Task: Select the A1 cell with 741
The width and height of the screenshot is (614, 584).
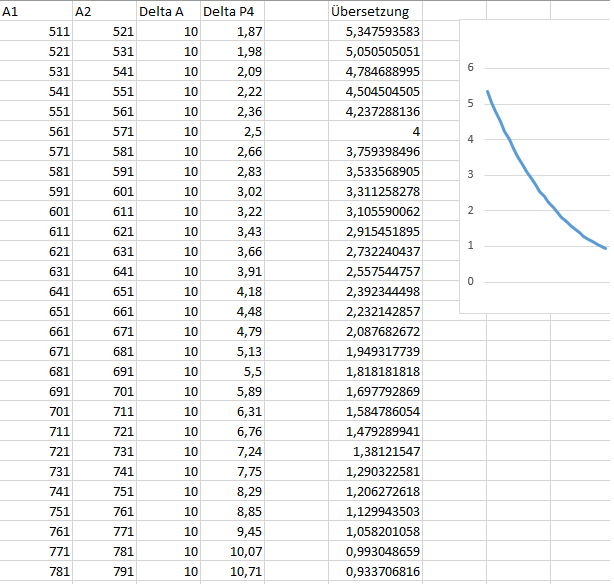Action: point(36,491)
